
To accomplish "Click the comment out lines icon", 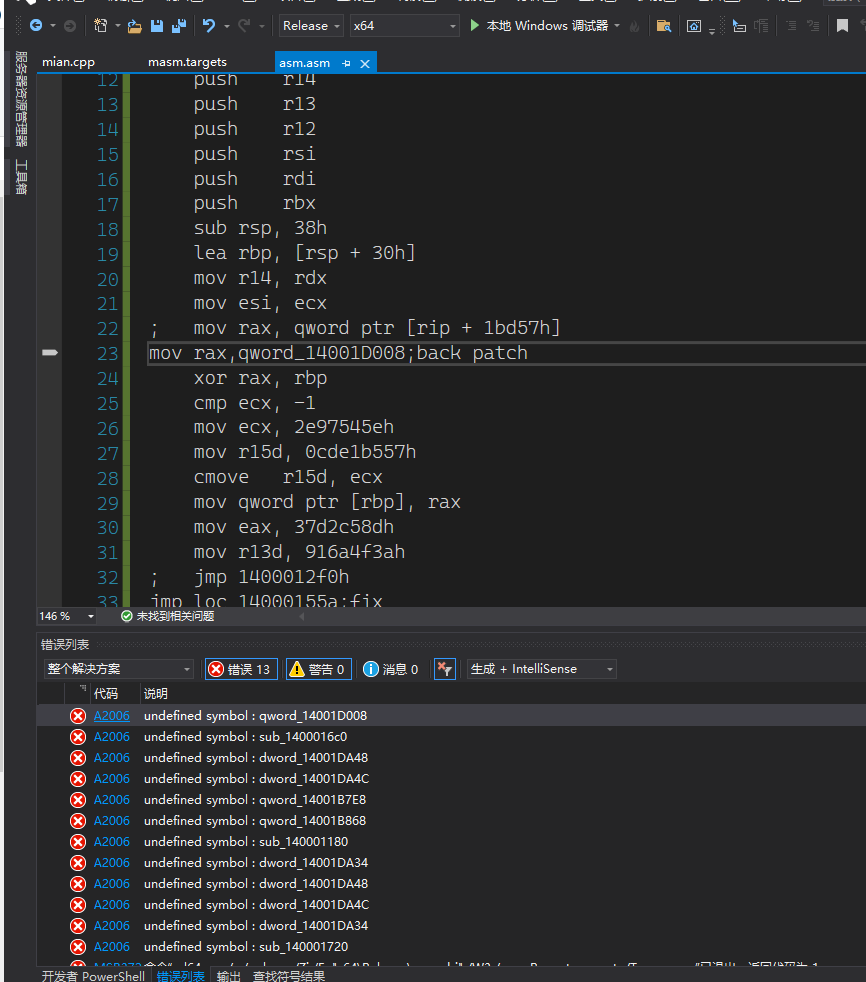I will 791,26.
